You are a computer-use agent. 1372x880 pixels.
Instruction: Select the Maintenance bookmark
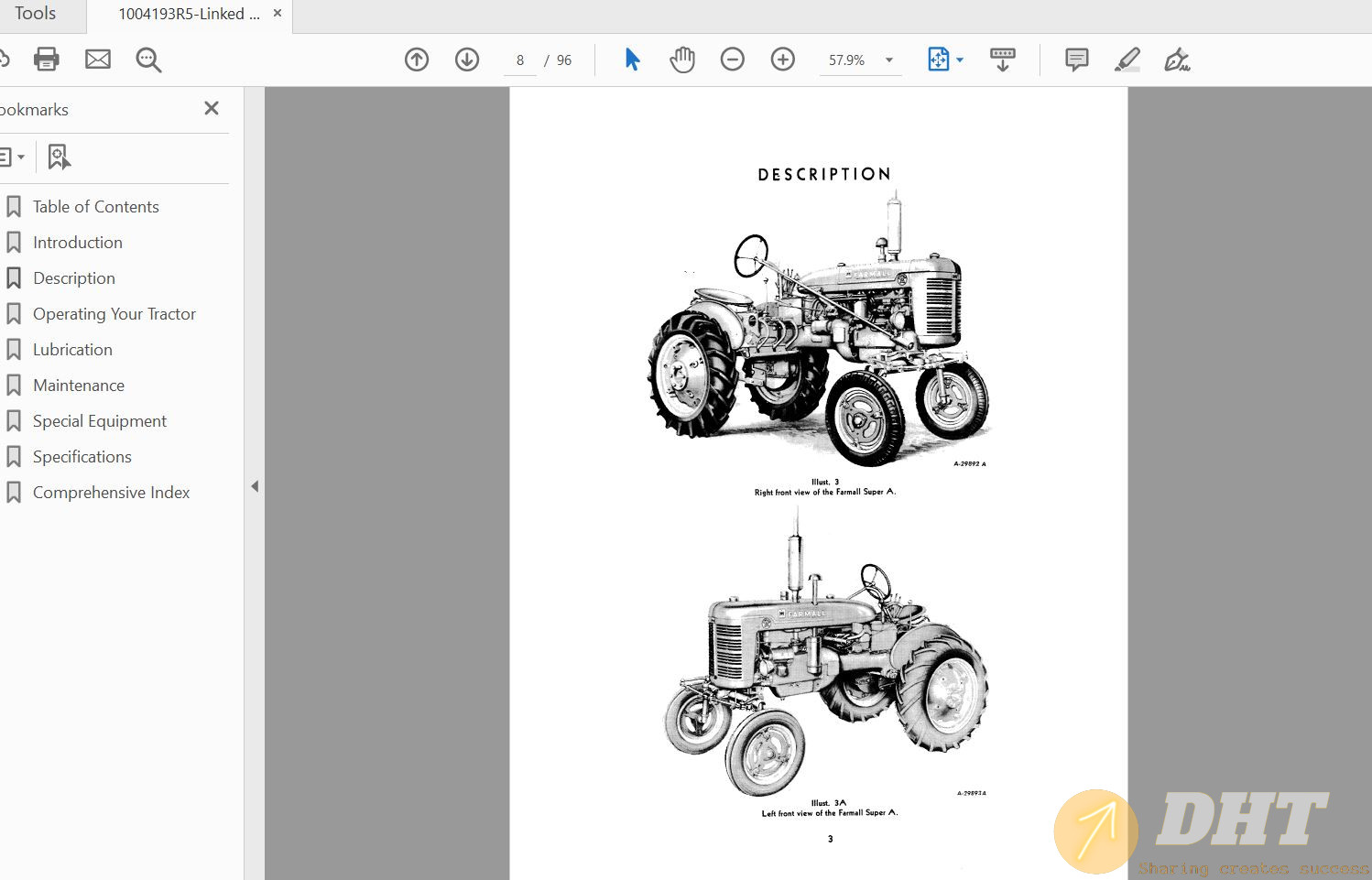tap(79, 386)
